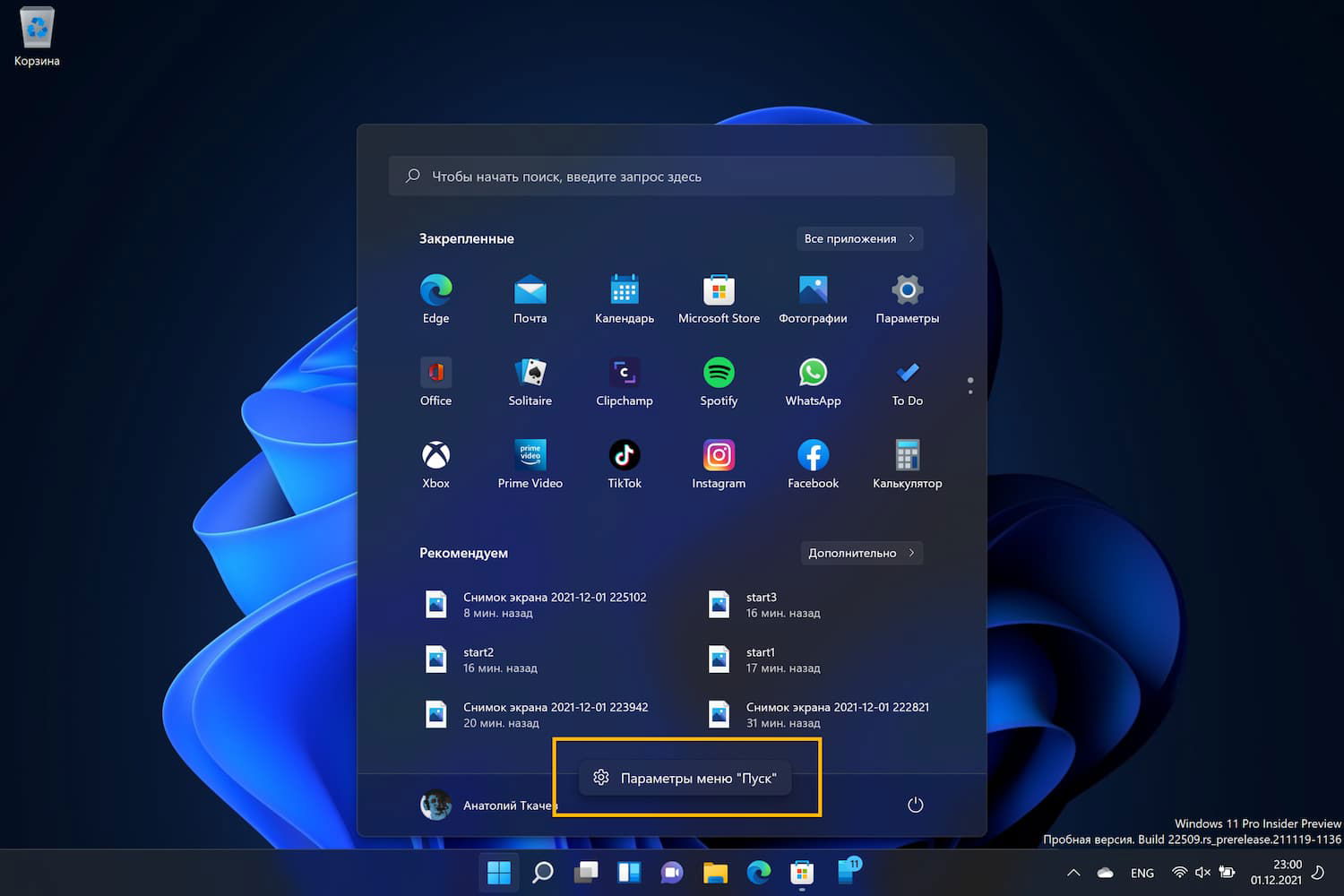
Task: Select Параметры меню "Пуск" context menu item
Action: pyautogui.click(x=685, y=778)
